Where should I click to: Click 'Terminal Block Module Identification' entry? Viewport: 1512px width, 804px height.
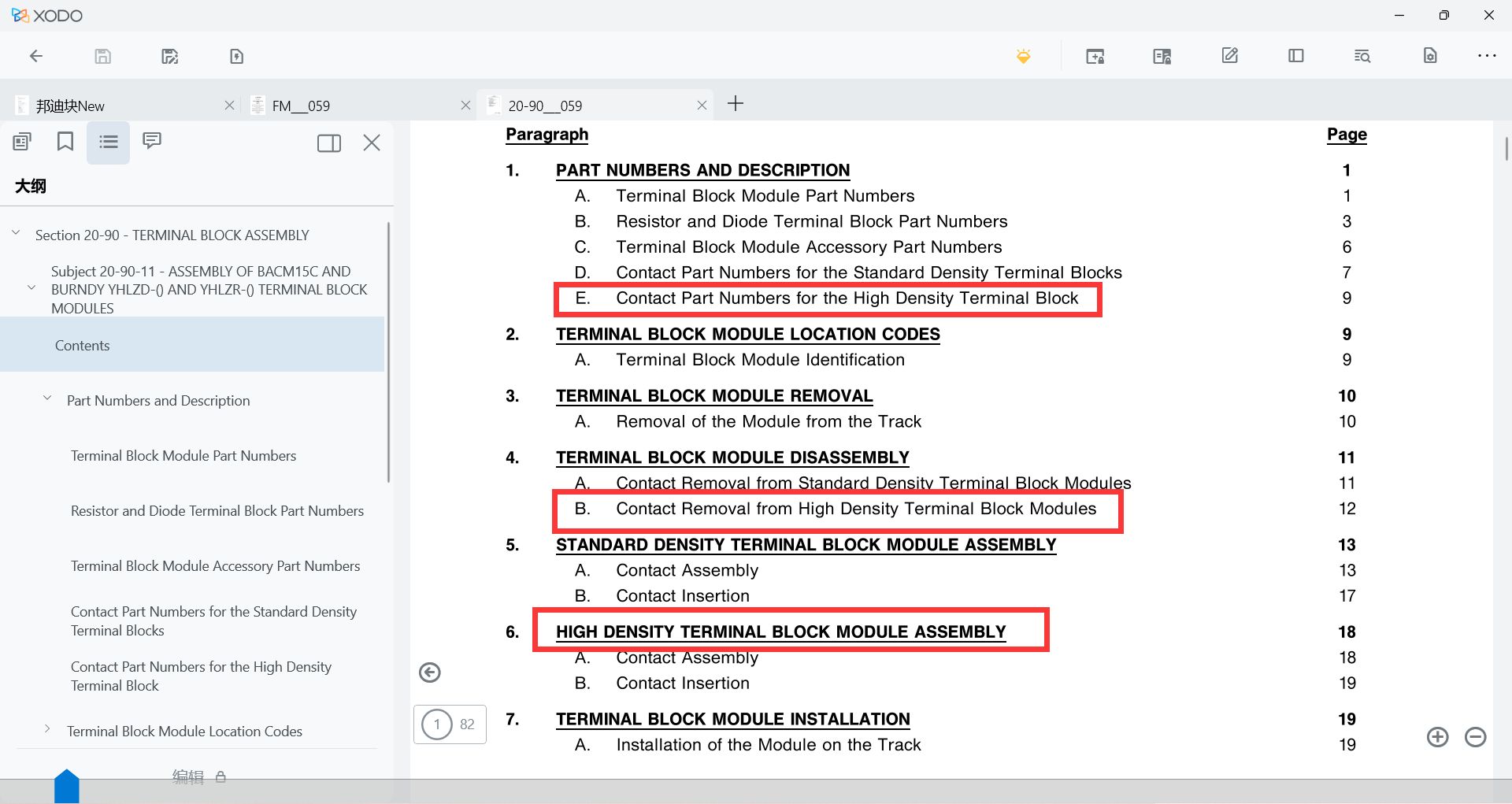coord(760,360)
